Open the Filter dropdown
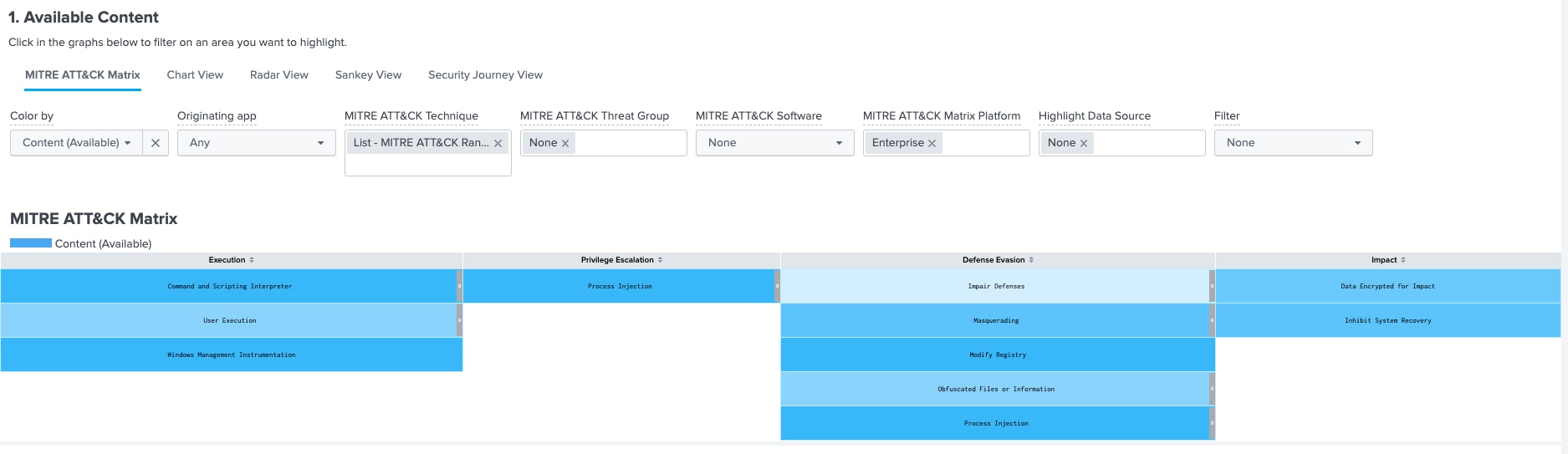 pos(1293,143)
